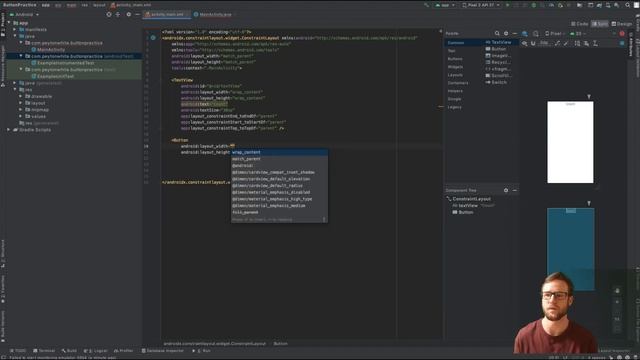Select Button in Component Tree
640x360 pixels.
coord(462,212)
